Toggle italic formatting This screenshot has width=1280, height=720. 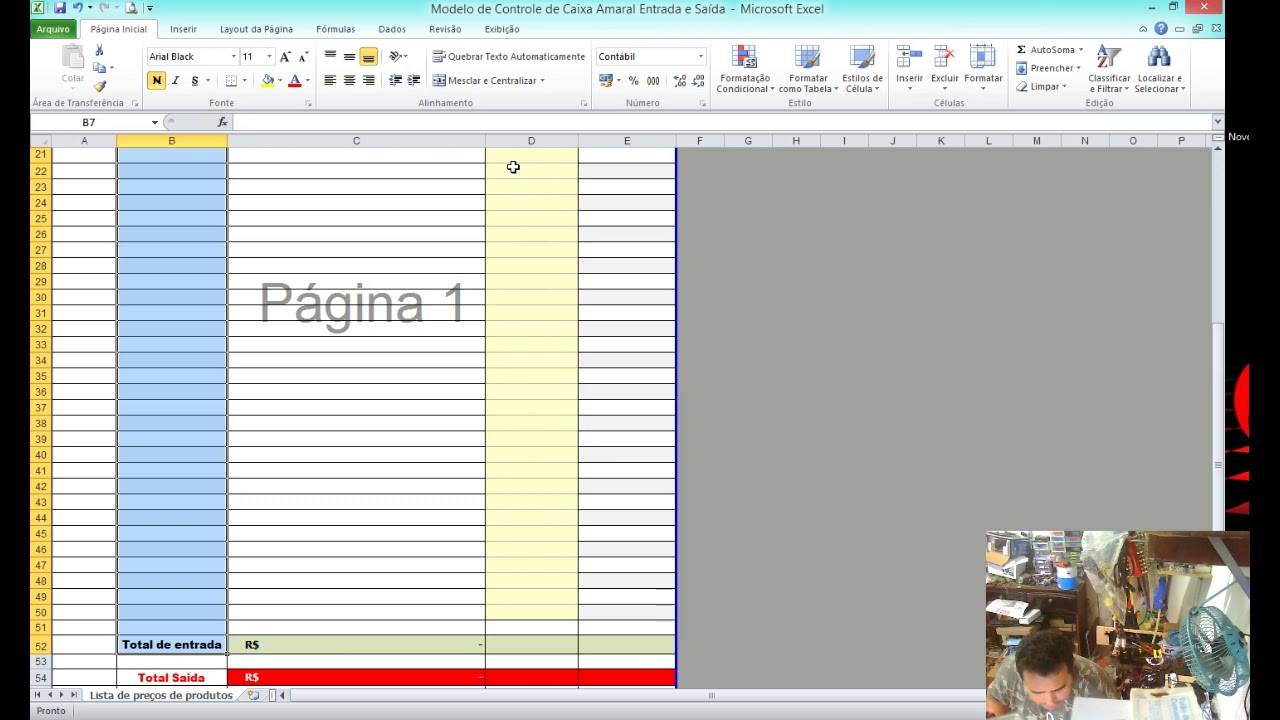click(175, 80)
